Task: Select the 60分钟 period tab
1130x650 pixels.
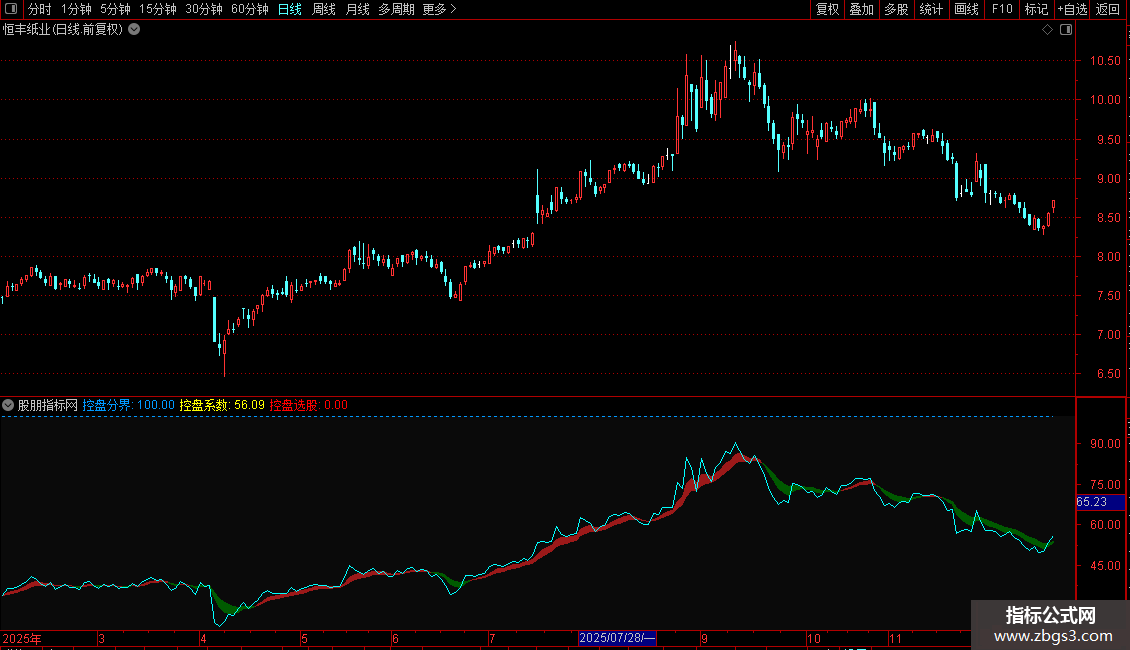Action: pos(250,9)
